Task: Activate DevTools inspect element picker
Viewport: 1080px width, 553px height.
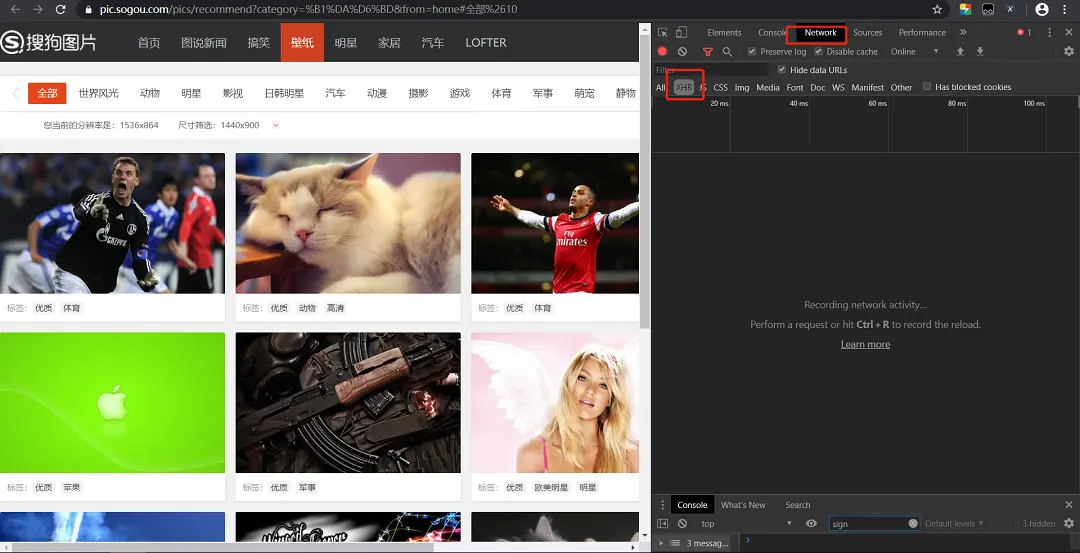Action: tap(663, 32)
